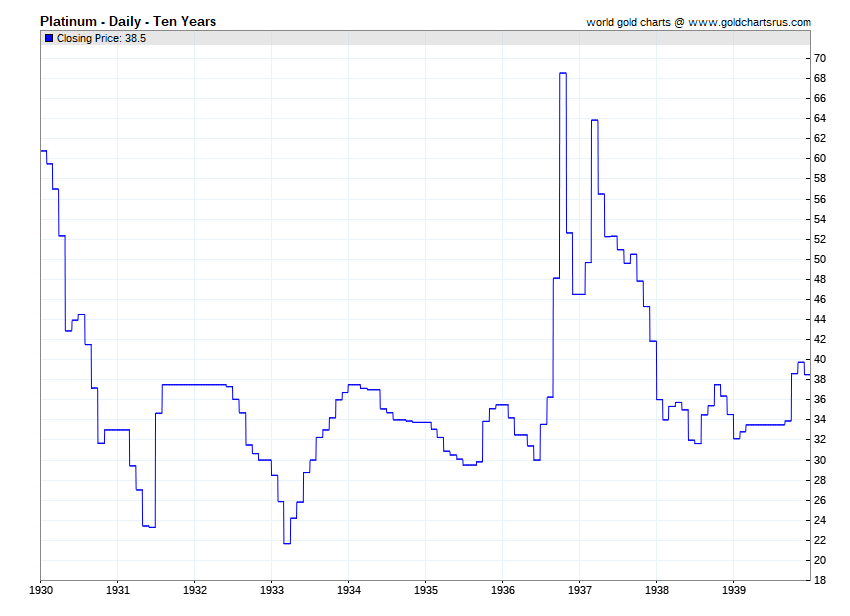The image size is (850, 616).
Task: Click the 40 value on the y-axis
Action: 819,359
